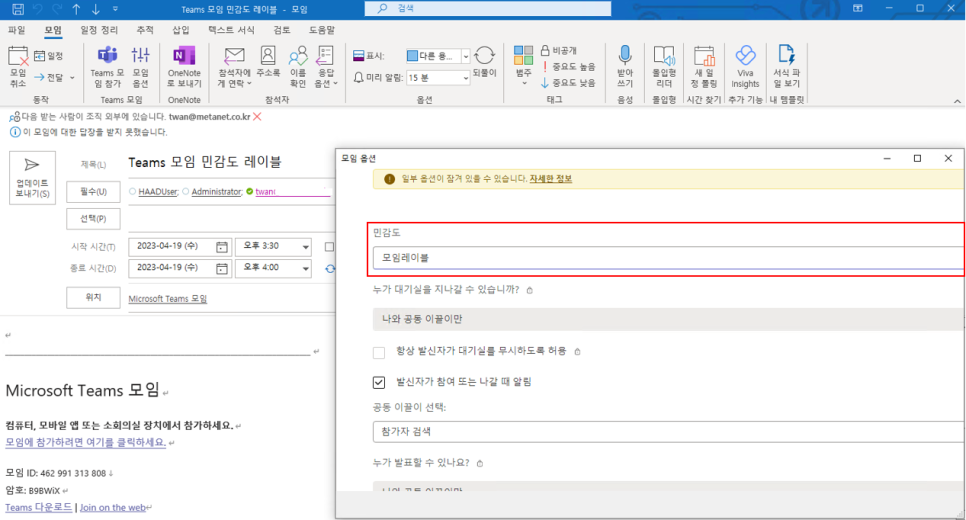Viewport: 966px width, 520px height.
Task: Click the 검색 search box
Action: point(488,9)
